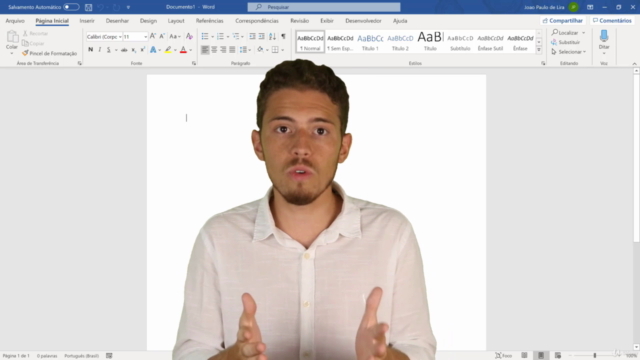Apply text effects icon

153,49
